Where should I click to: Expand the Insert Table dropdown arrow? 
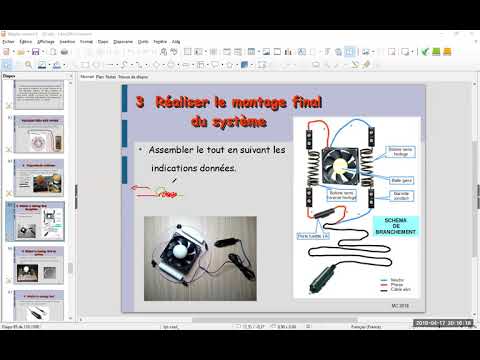pos(259,52)
